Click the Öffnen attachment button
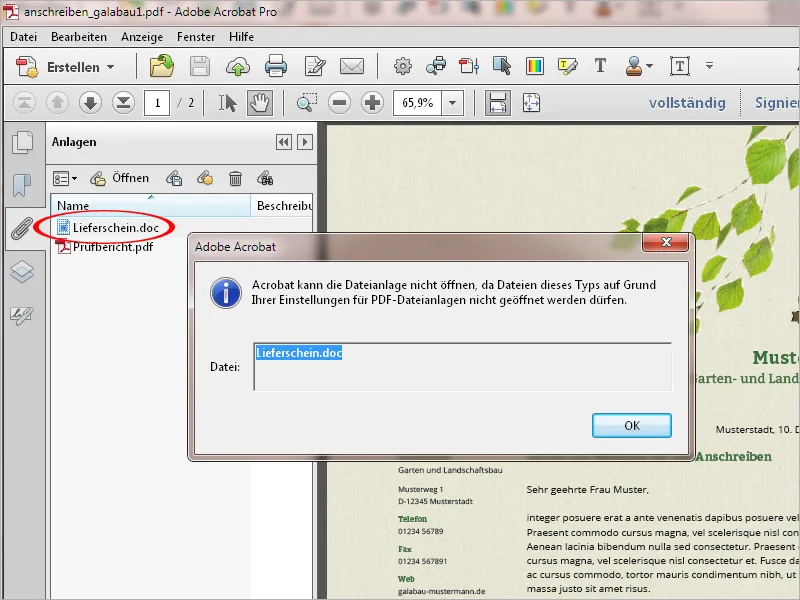Screen dimensions: 800x600 pyautogui.click(x=120, y=178)
